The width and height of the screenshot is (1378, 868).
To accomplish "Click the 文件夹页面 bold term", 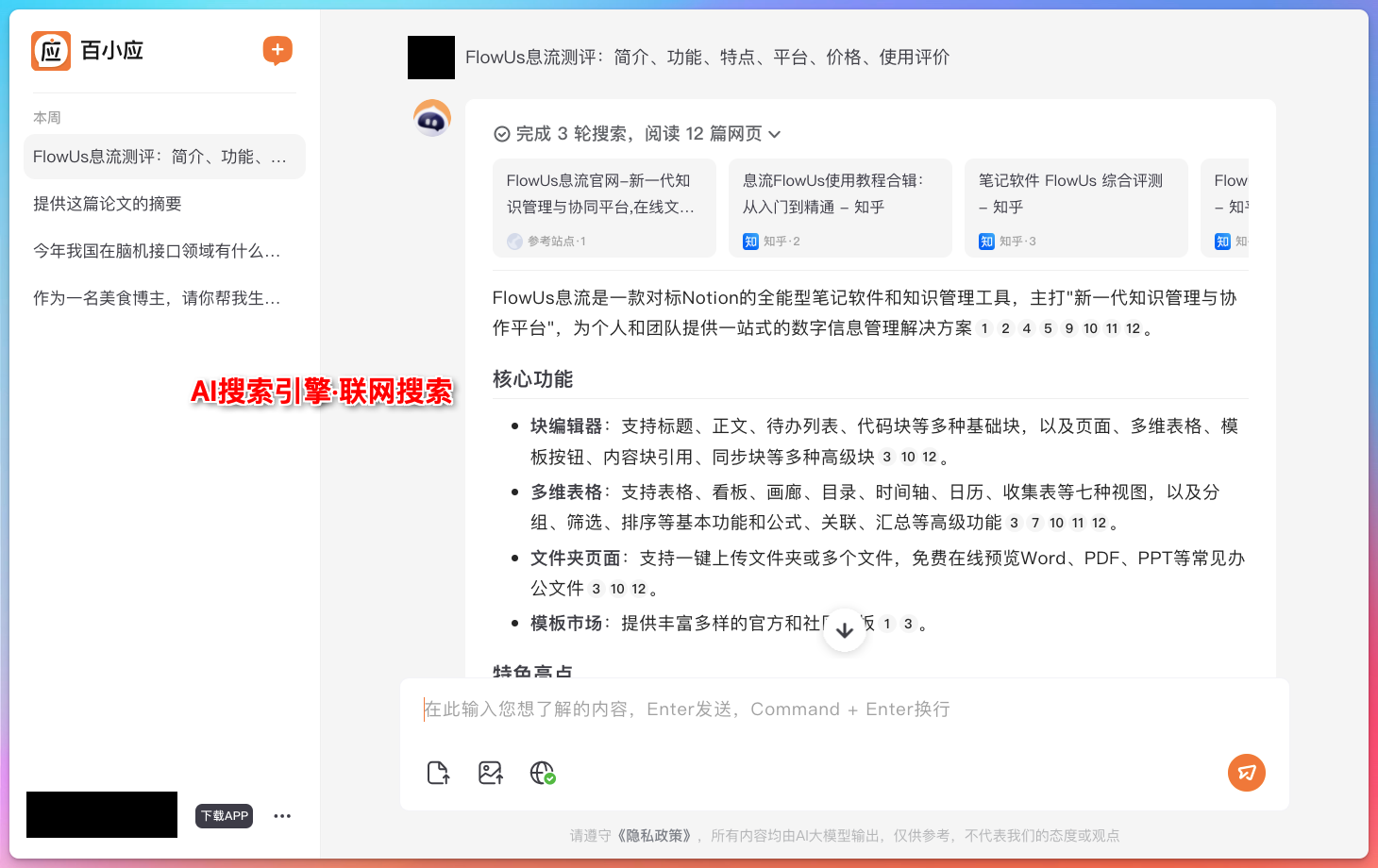I will (x=576, y=559).
